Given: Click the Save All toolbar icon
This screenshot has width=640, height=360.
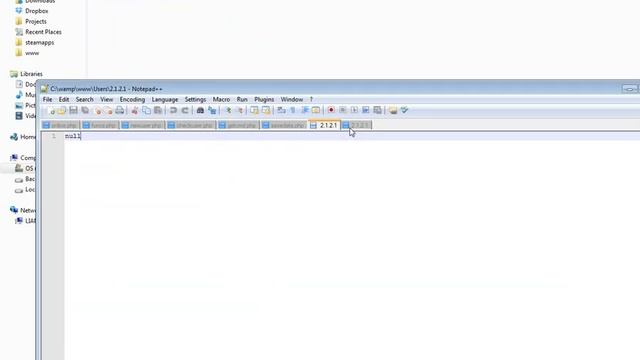Looking at the screenshot, I should (x=85, y=110).
